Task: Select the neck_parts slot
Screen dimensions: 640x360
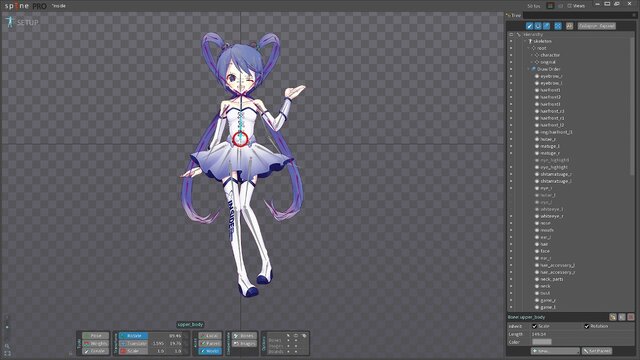Action: pyautogui.click(x=552, y=279)
